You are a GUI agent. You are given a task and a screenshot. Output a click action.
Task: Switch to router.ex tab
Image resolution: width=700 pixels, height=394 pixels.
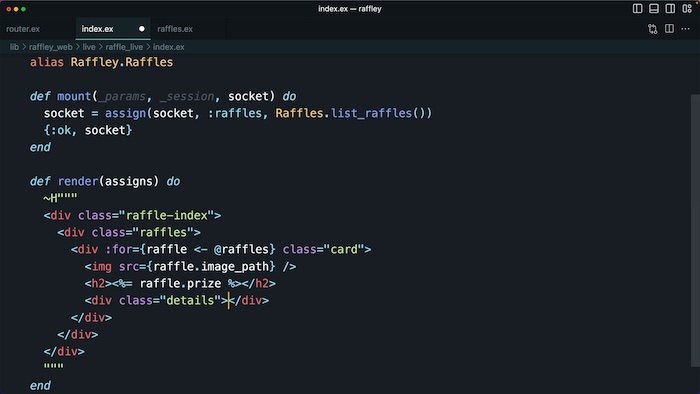[23, 29]
